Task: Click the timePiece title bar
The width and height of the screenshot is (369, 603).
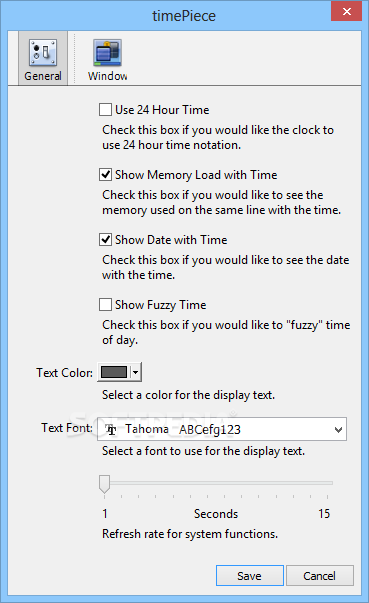Action: coord(184,16)
